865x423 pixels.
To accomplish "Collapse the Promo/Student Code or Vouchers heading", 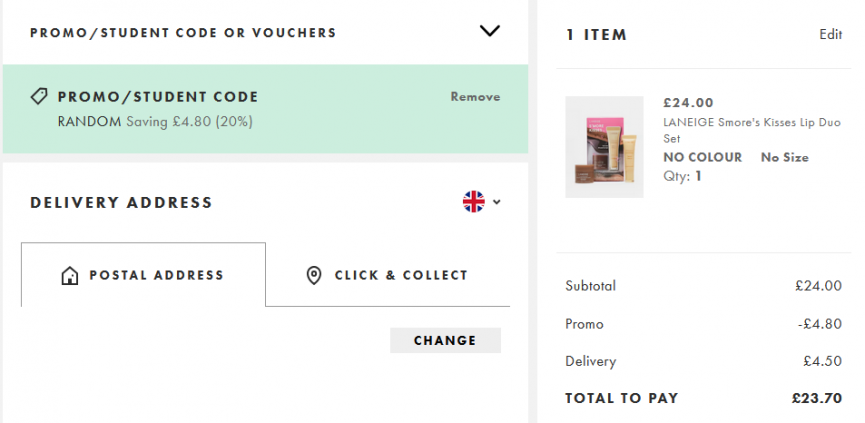I will tap(183, 33).
